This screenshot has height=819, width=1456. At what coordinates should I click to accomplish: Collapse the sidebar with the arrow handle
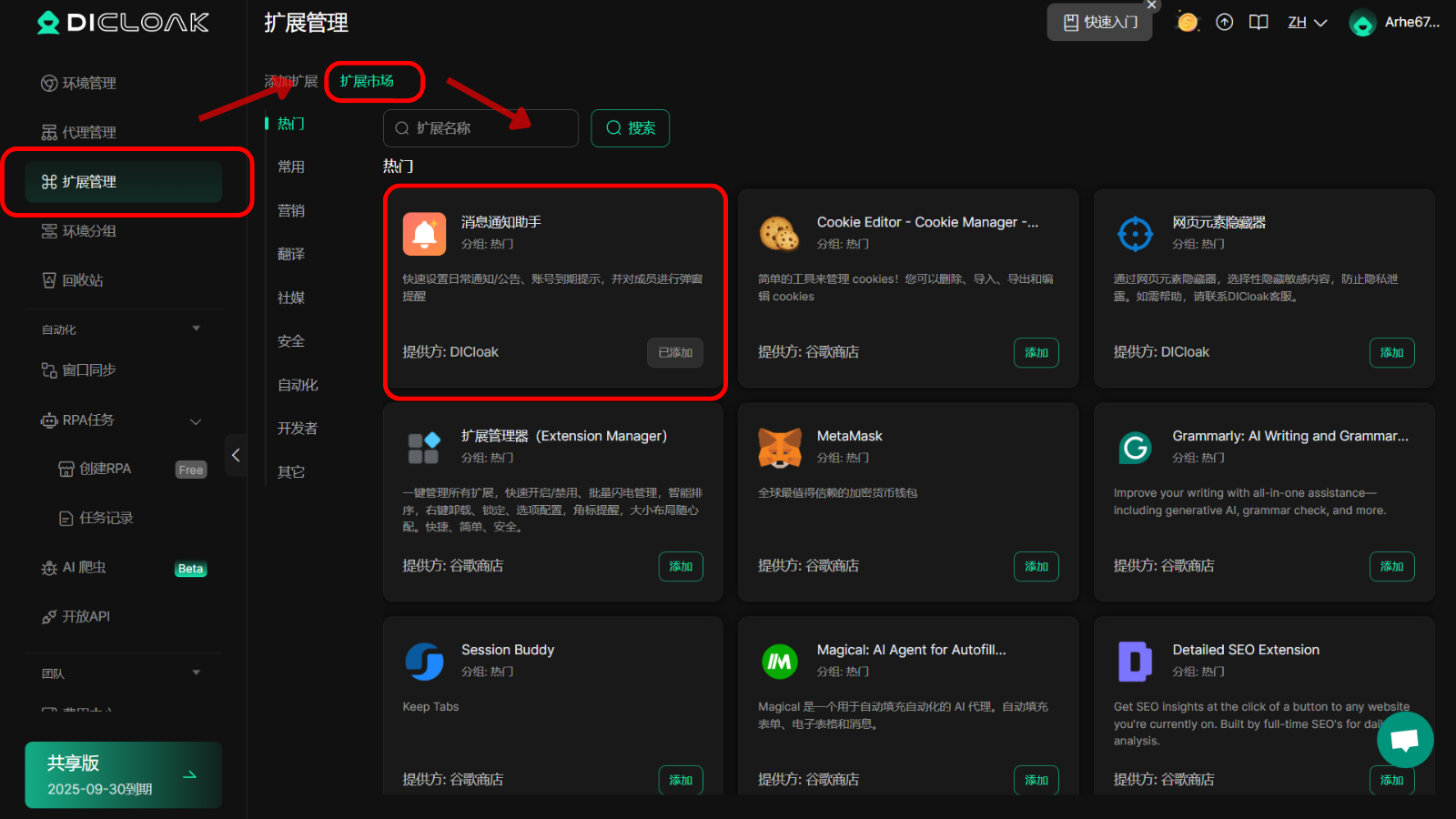coord(236,455)
